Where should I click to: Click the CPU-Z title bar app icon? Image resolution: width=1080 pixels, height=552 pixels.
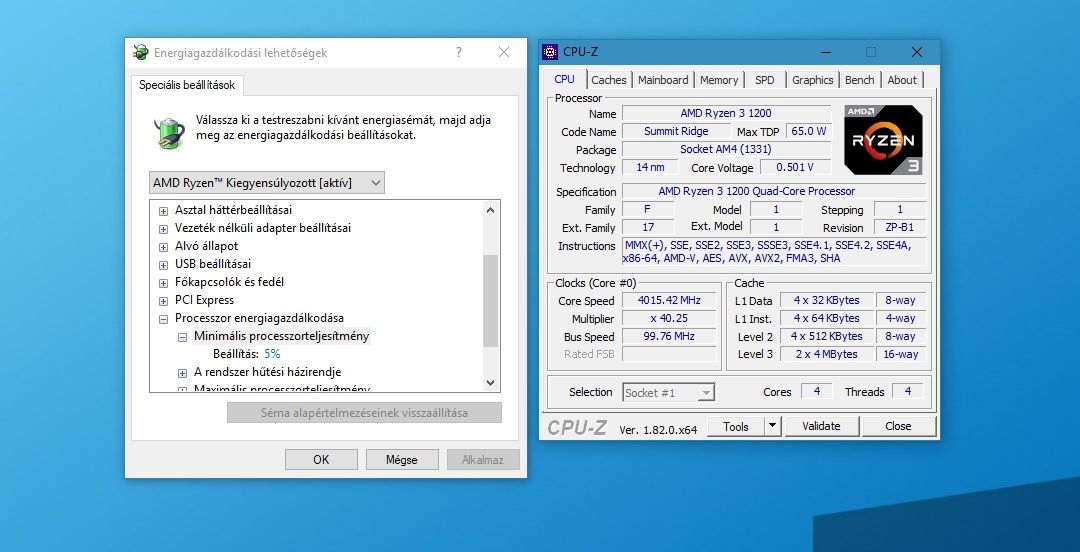pyautogui.click(x=550, y=52)
